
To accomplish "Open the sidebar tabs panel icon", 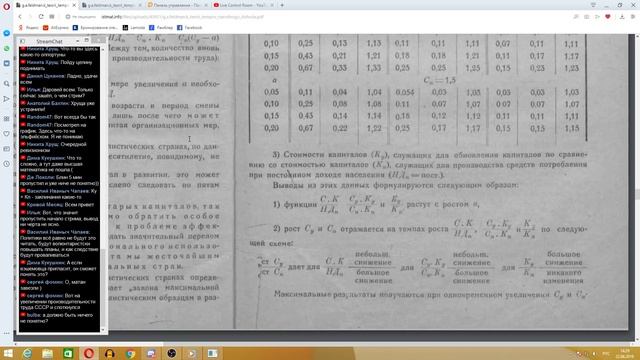I will [7, 149].
